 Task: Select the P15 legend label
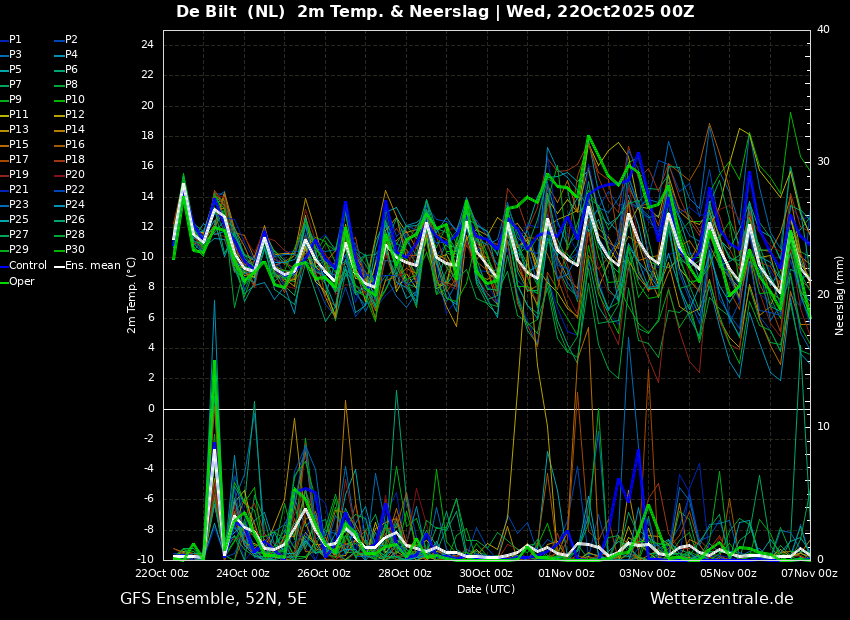click(18, 145)
